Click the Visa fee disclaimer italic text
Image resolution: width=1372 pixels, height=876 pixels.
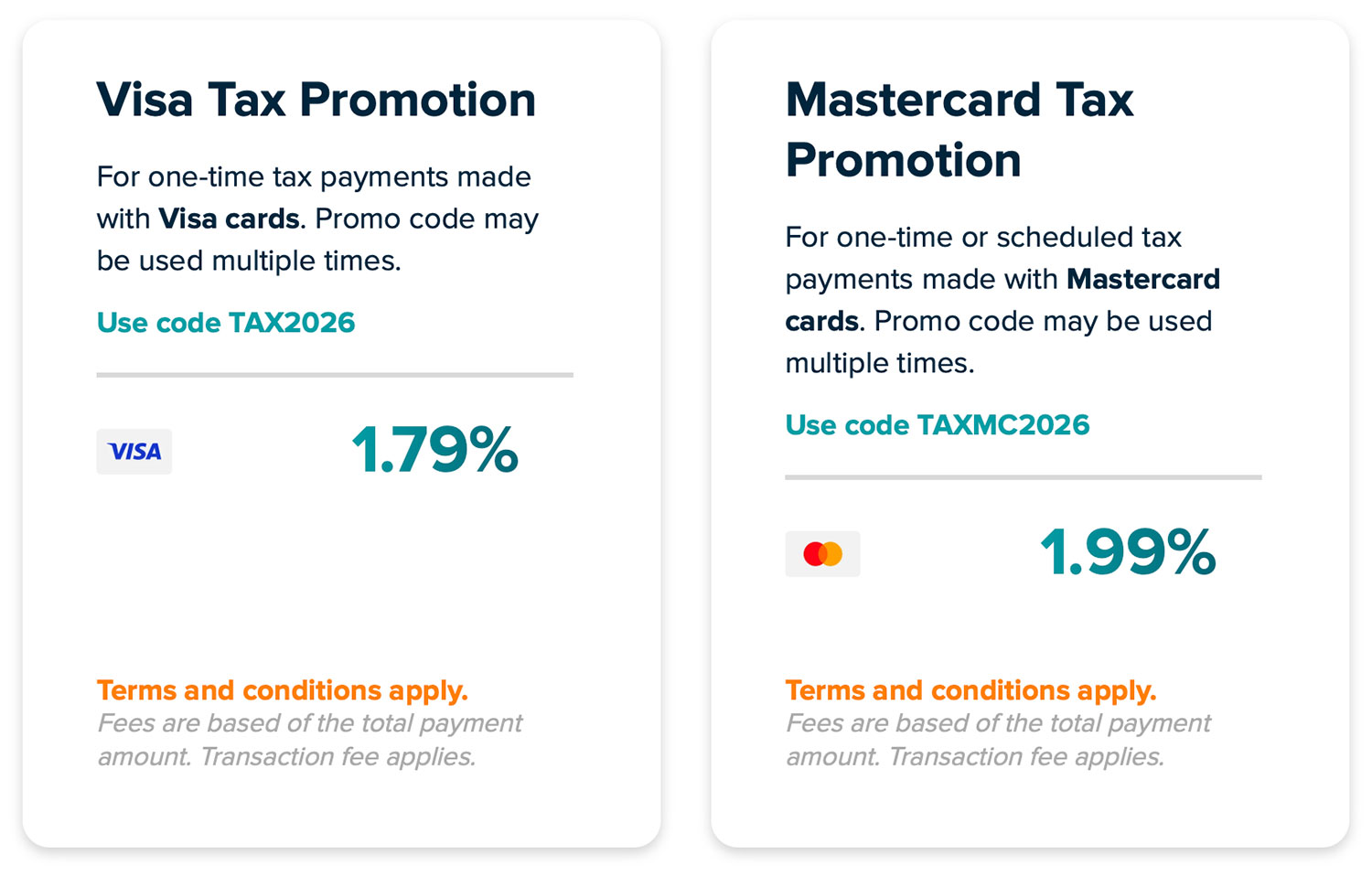(x=309, y=741)
